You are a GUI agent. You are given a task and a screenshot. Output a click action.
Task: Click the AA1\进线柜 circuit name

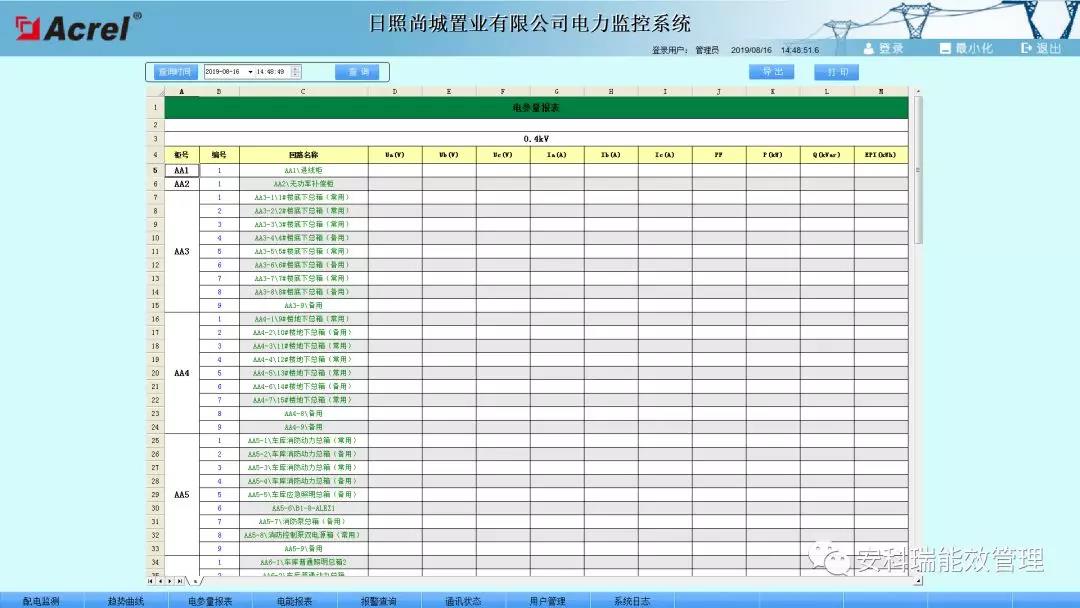(x=303, y=170)
